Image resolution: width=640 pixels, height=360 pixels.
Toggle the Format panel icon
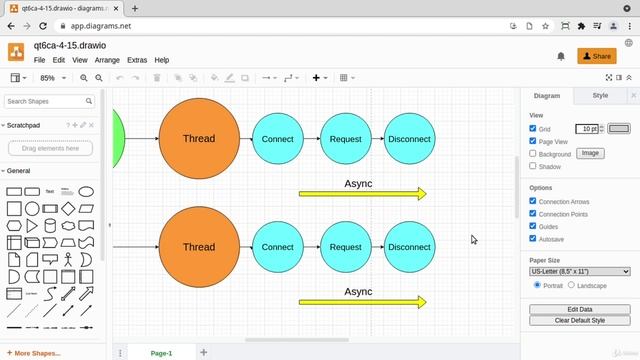coord(619,78)
